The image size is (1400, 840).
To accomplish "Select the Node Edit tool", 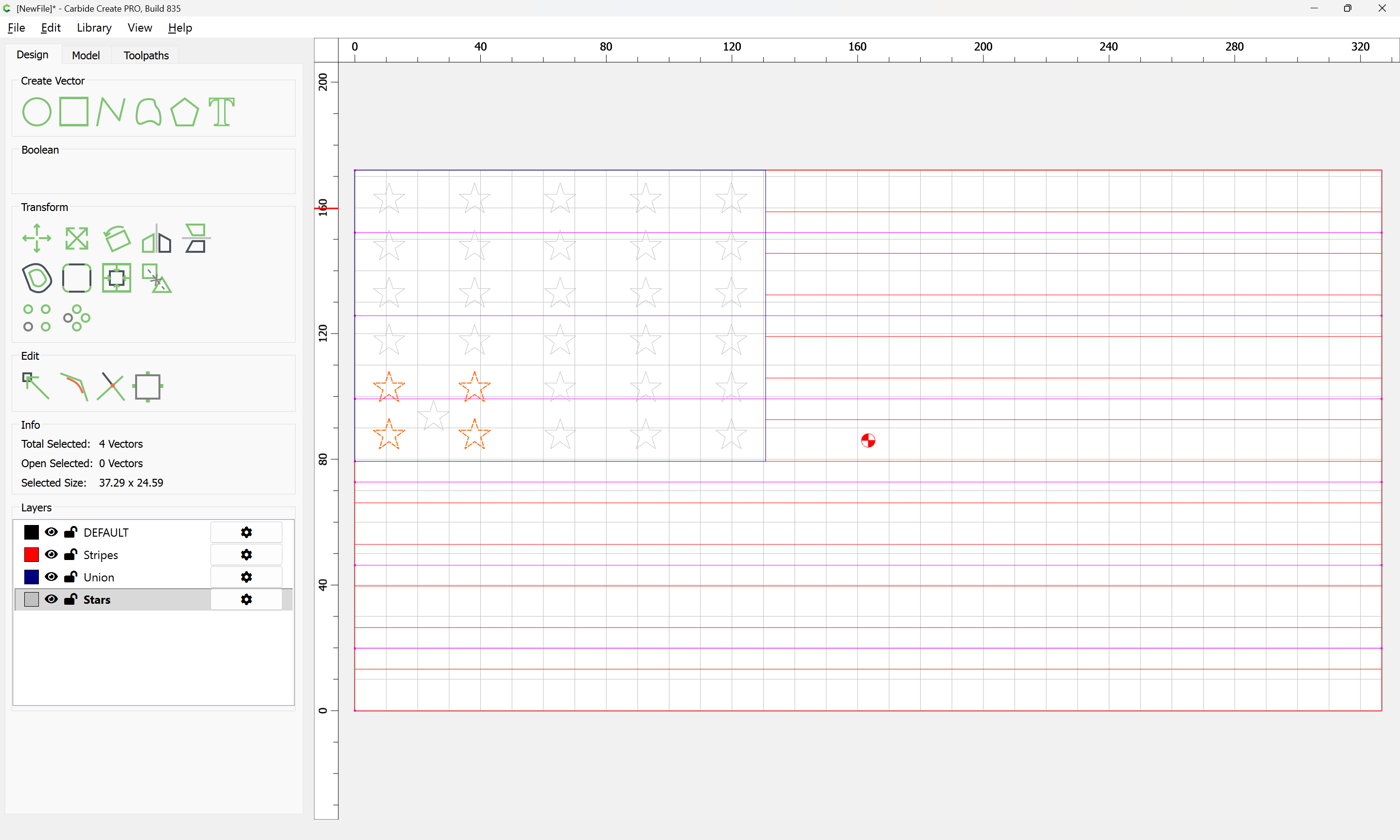I will pos(35,386).
